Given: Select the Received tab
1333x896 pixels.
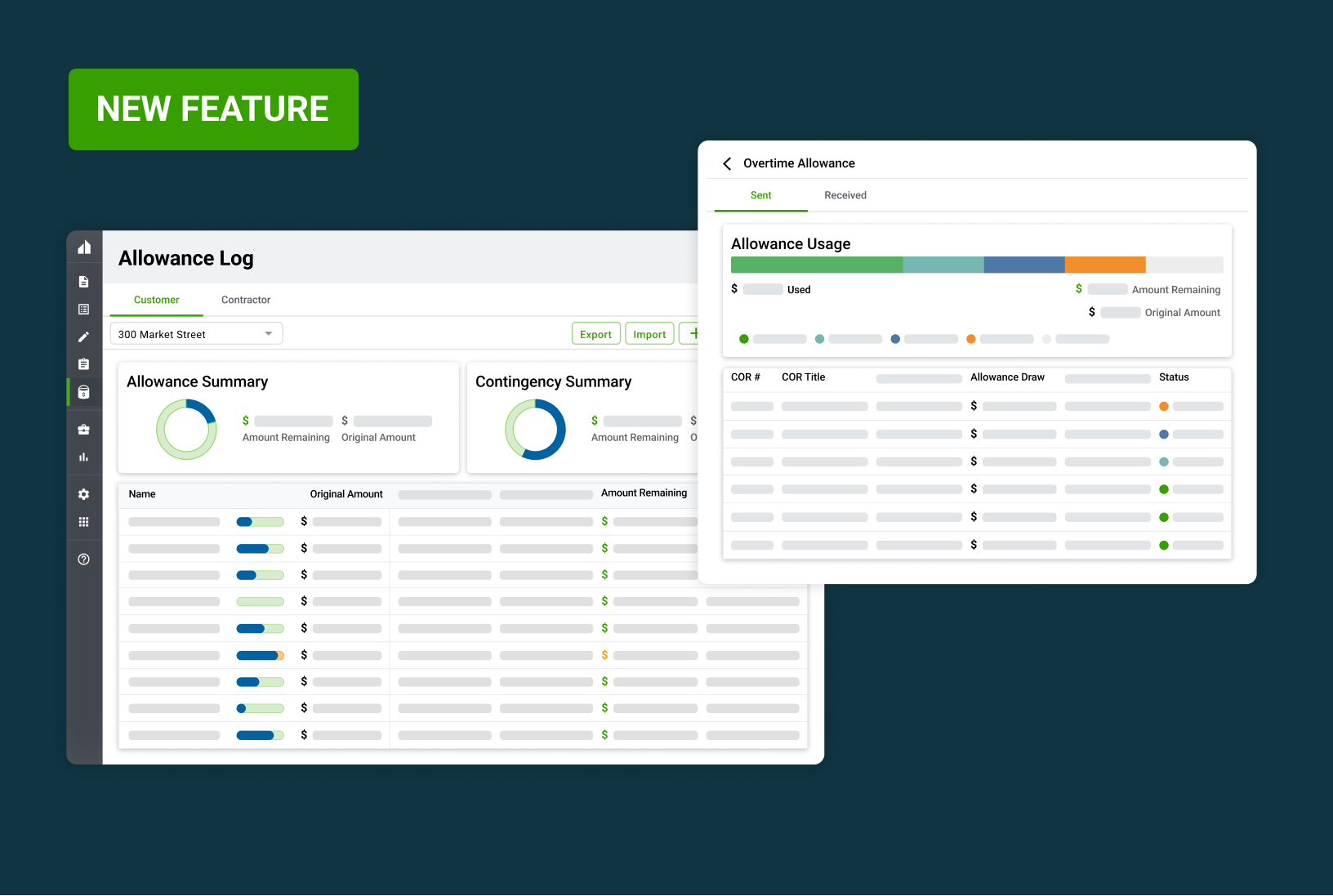Looking at the screenshot, I should 845,195.
